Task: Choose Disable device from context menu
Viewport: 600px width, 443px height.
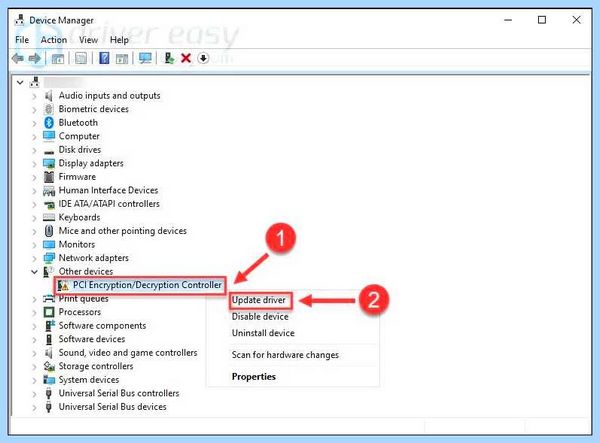Action: pos(260,317)
